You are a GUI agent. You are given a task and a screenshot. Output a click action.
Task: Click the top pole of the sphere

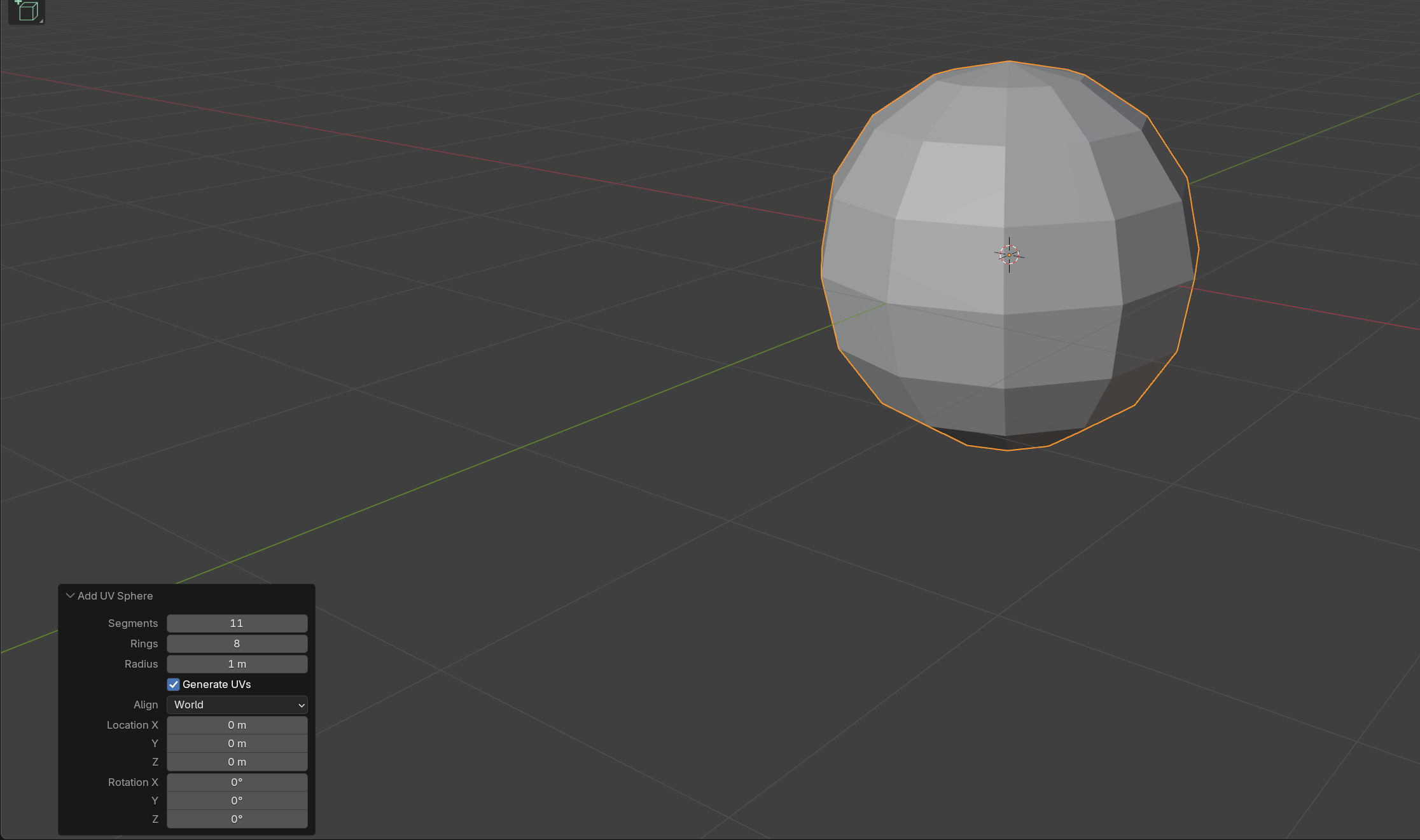1009,62
